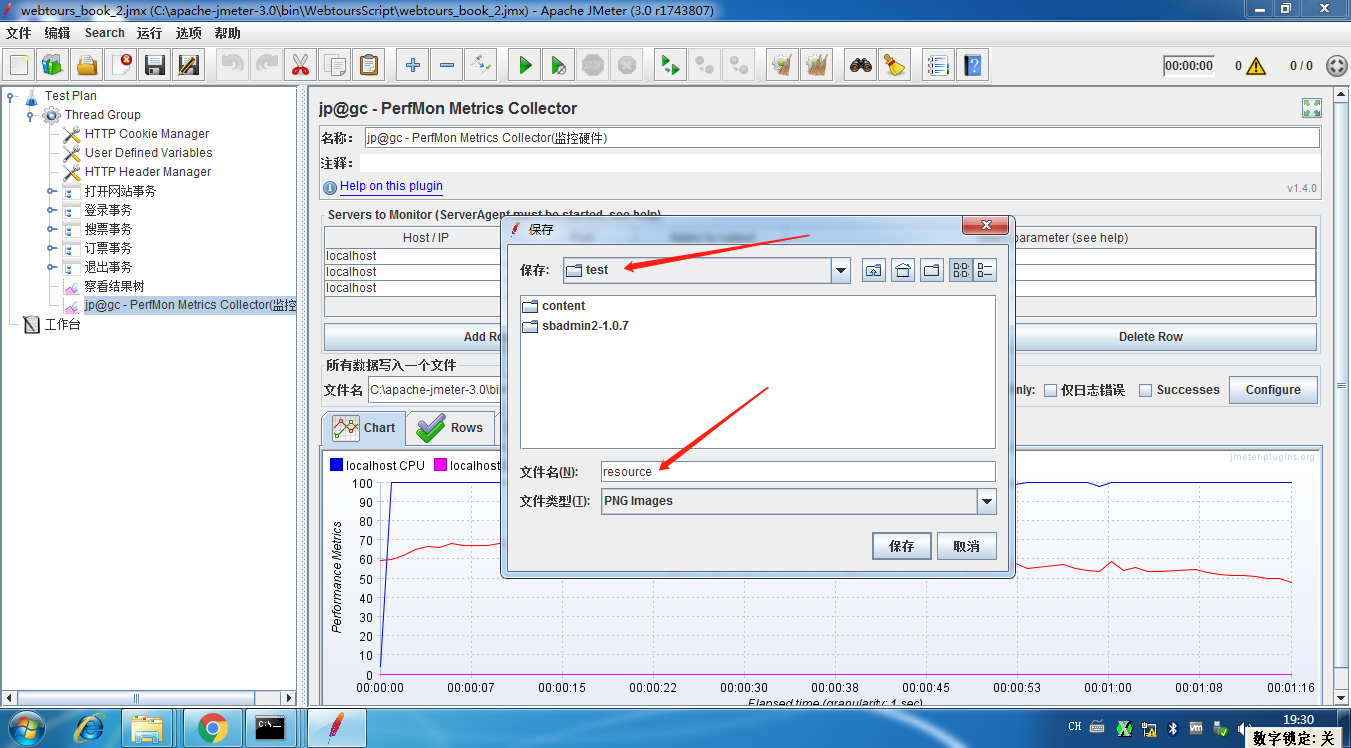This screenshot has height=748, width=1351.
Task: Click the Paste clipboard icon
Action: (369, 66)
